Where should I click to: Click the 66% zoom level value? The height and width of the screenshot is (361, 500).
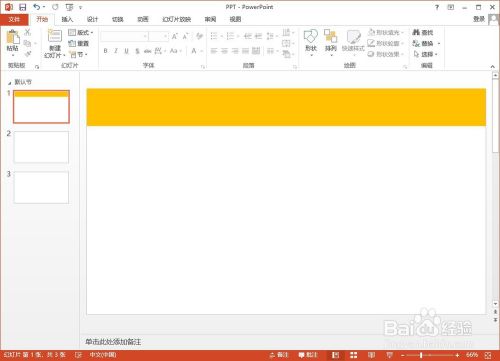tap(472, 355)
